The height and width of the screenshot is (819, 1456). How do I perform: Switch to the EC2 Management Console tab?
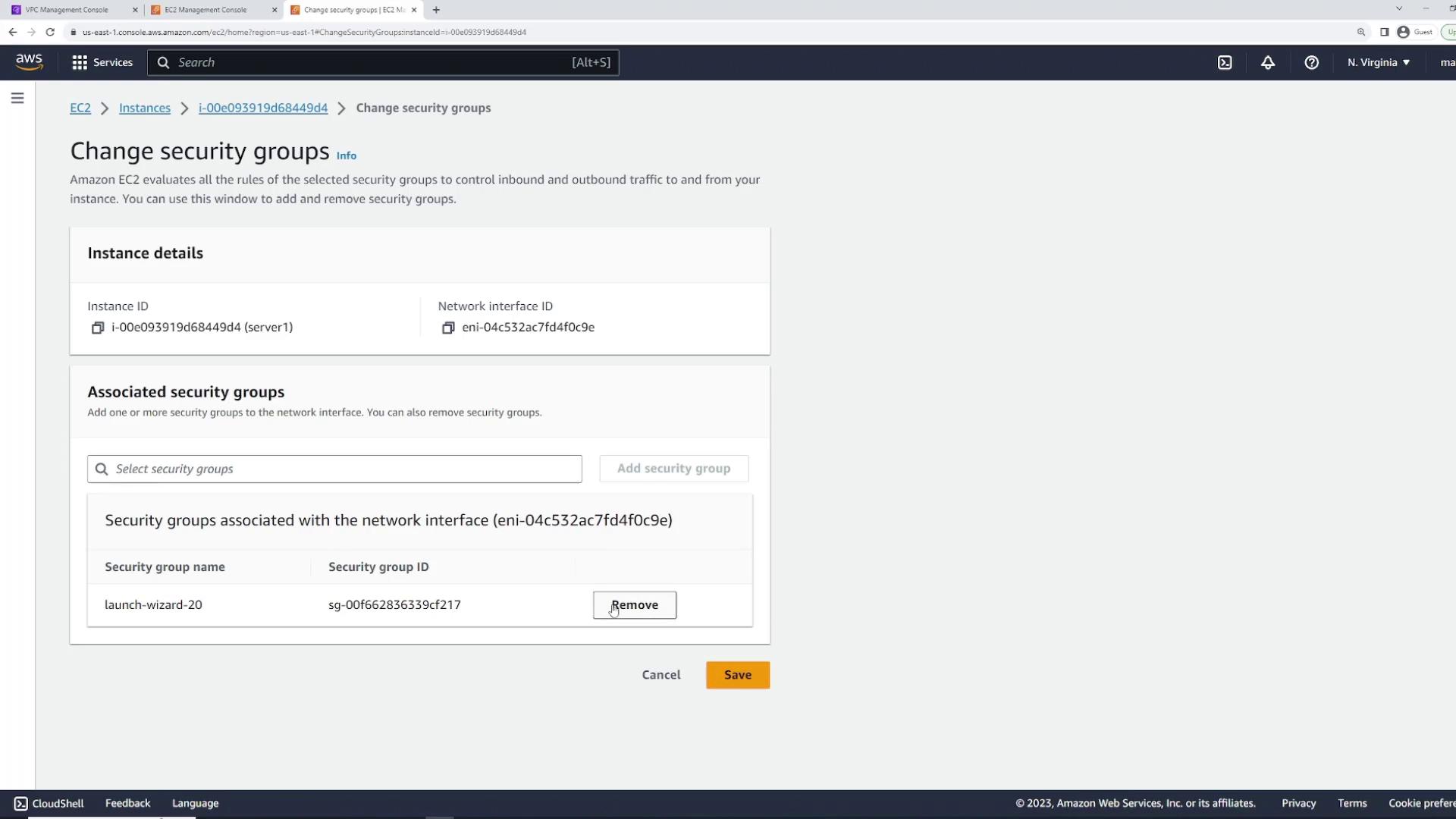[206, 10]
